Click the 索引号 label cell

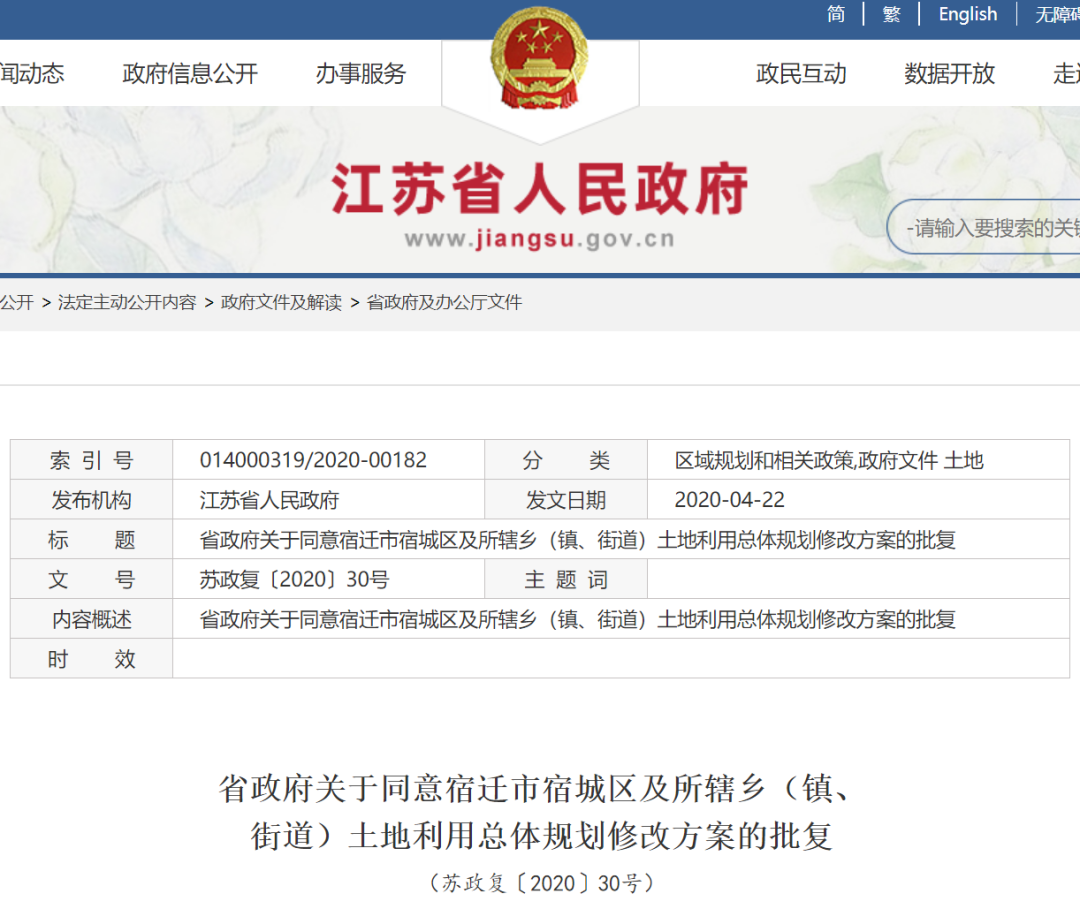[x=92, y=460]
